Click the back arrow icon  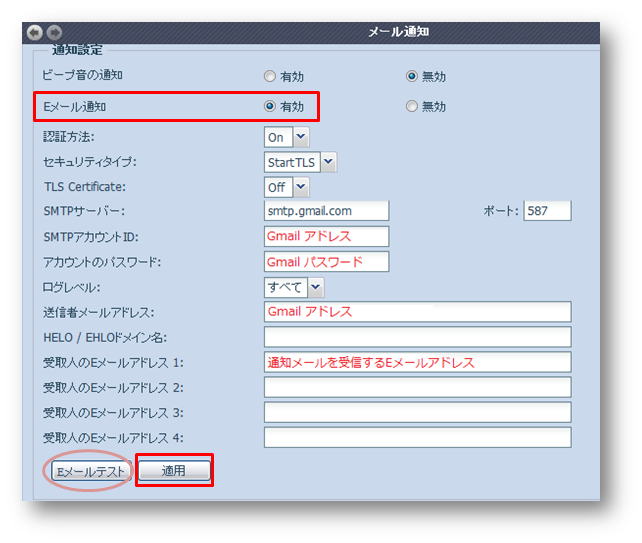[34, 32]
